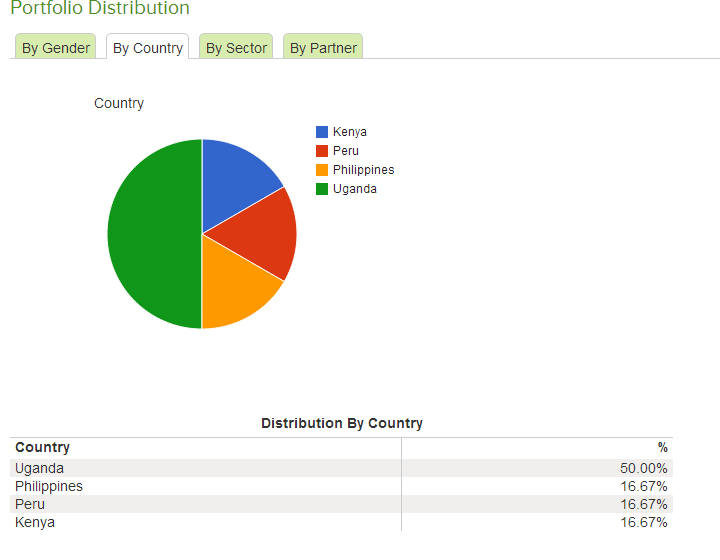The width and height of the screenshot is (720, 560).
Task: Click the 50.00% value for Uganda
Action: point(643,468)
